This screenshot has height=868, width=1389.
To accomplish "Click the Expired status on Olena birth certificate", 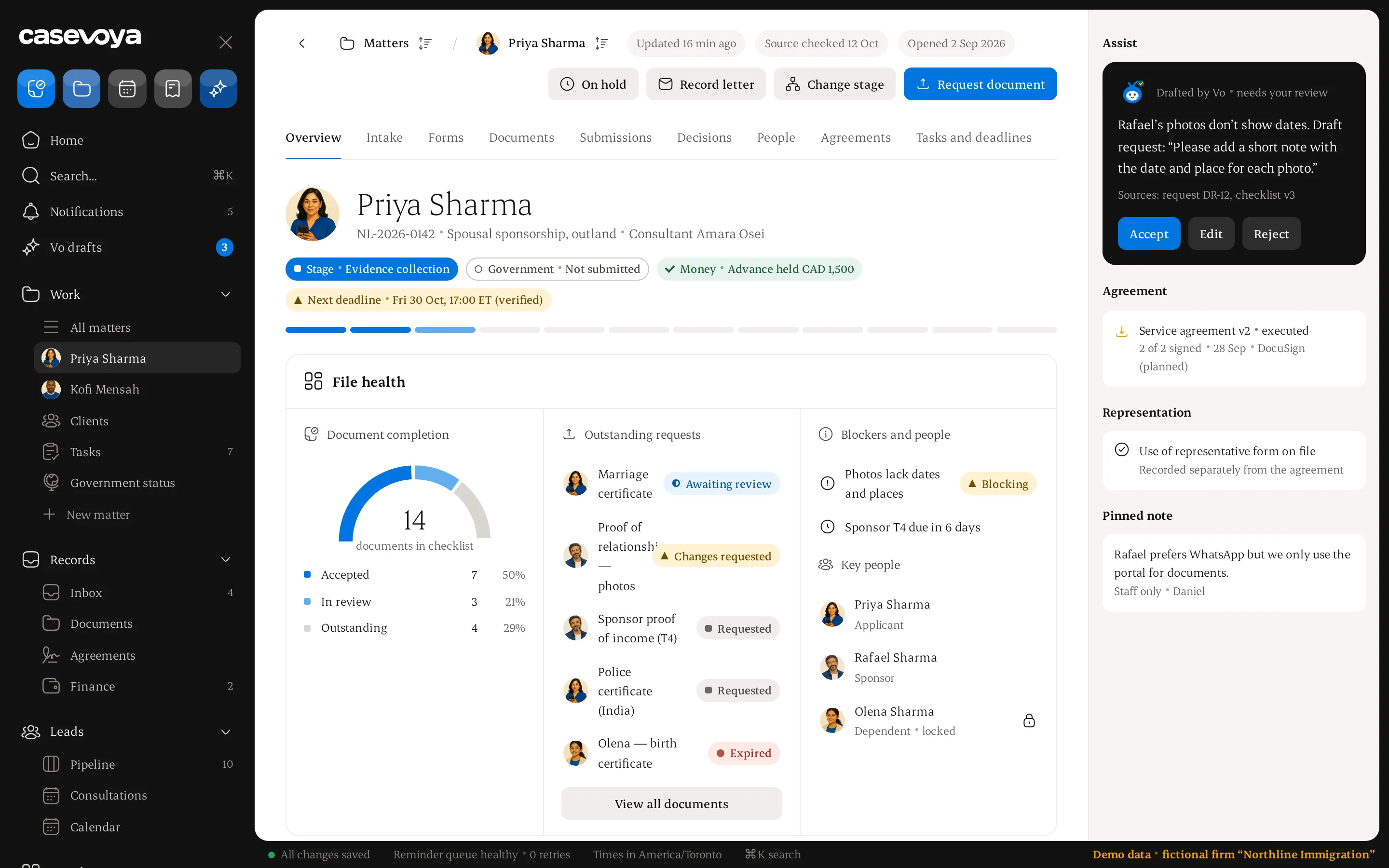I will 744,753.
